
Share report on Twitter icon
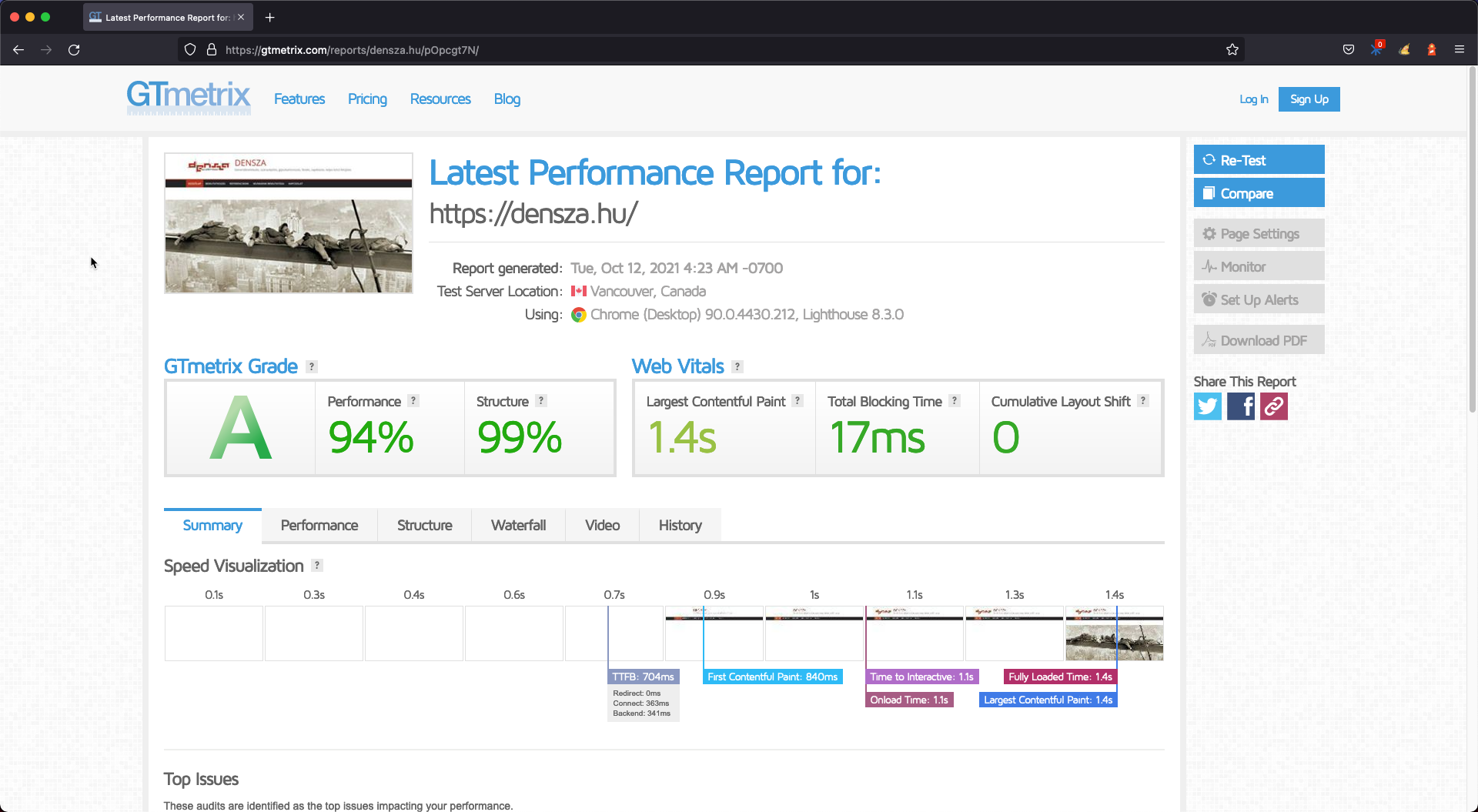(x=1207, y=406)
